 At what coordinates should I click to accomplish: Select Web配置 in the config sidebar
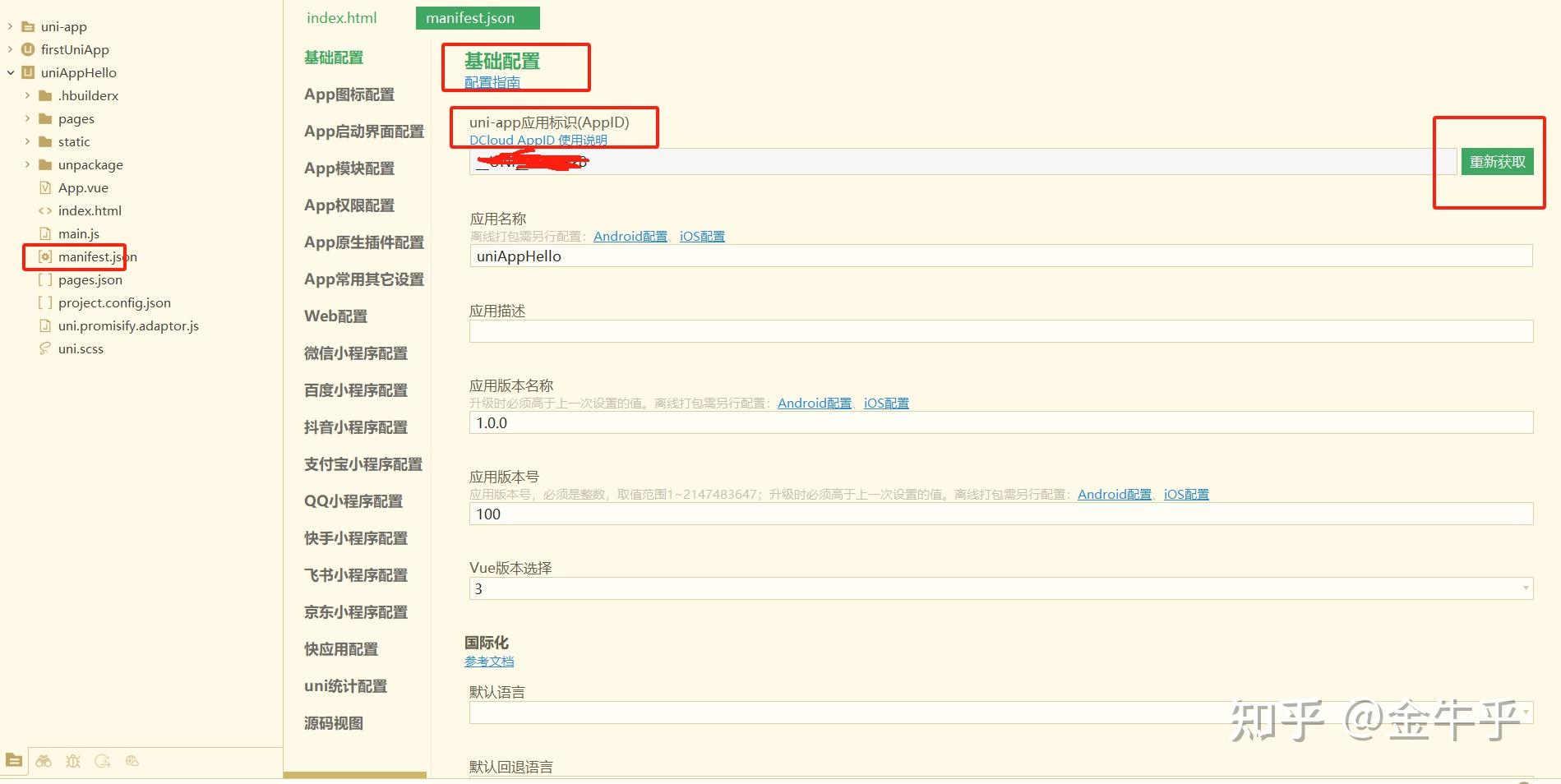[x=334, y=316]
